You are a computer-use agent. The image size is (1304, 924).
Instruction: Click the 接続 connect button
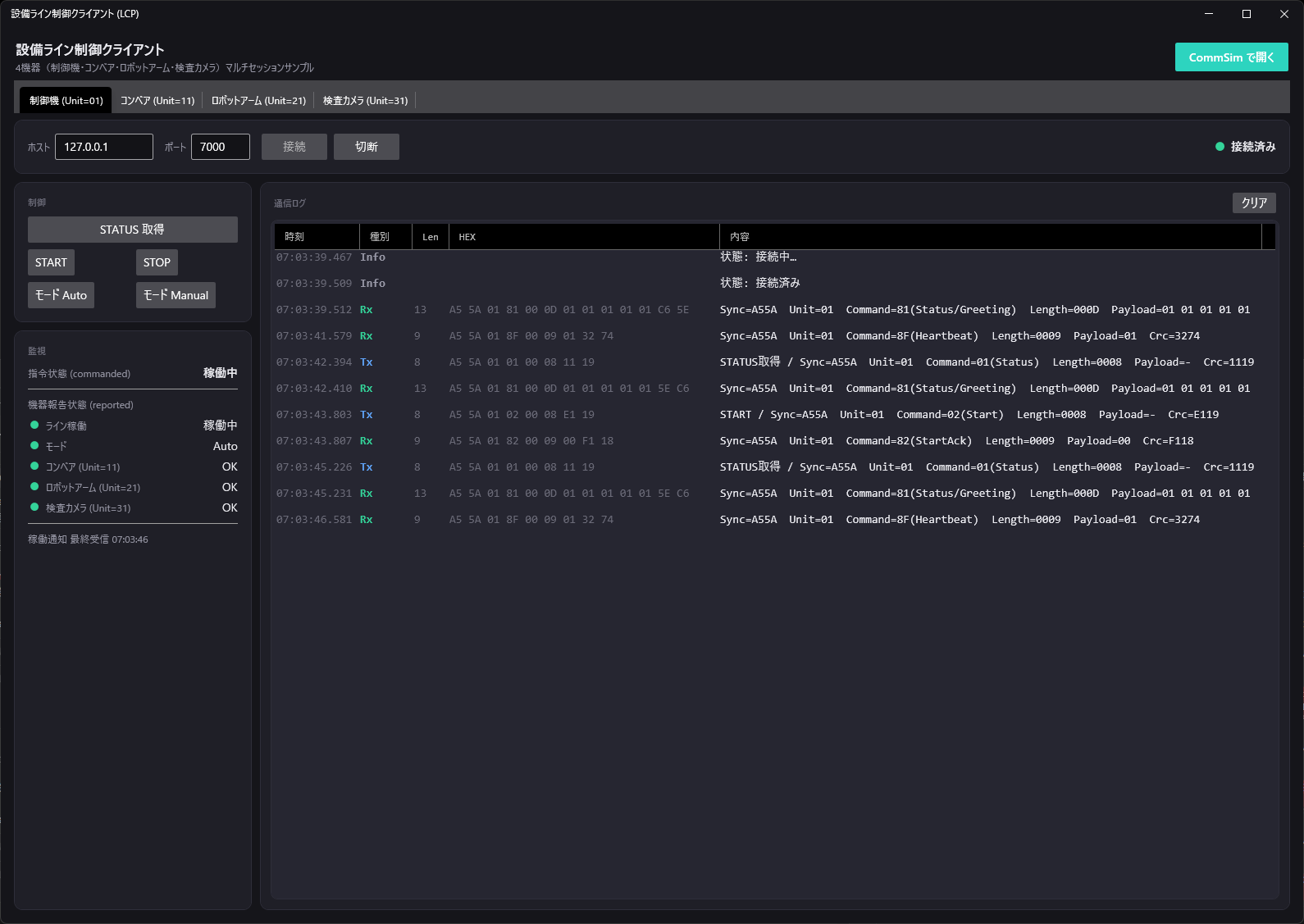click(x=294, y=147)
